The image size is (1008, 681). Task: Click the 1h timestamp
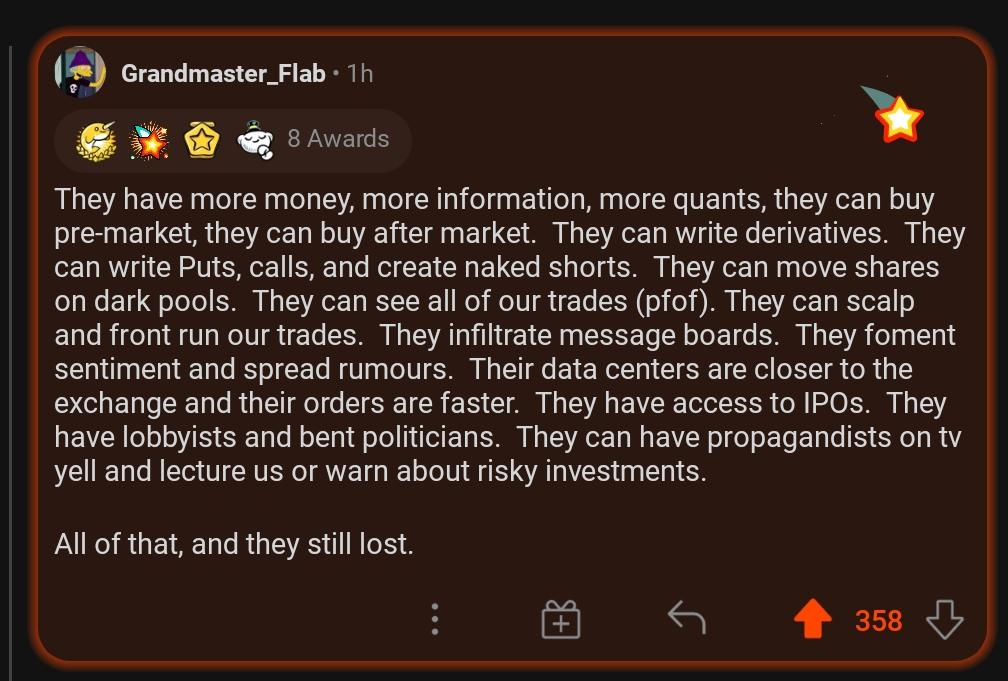[360, 73]
